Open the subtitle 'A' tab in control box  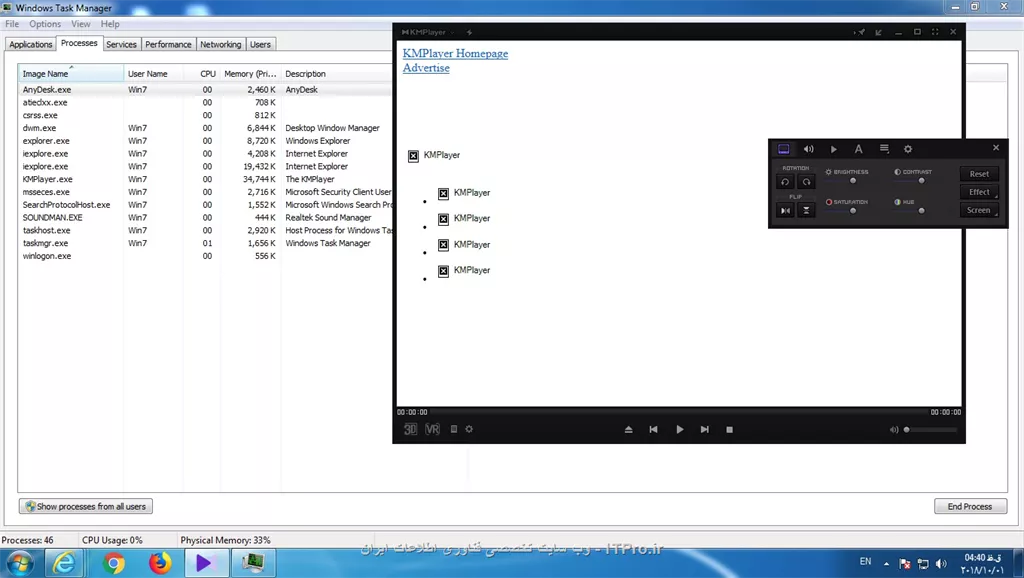pos(858,149)
